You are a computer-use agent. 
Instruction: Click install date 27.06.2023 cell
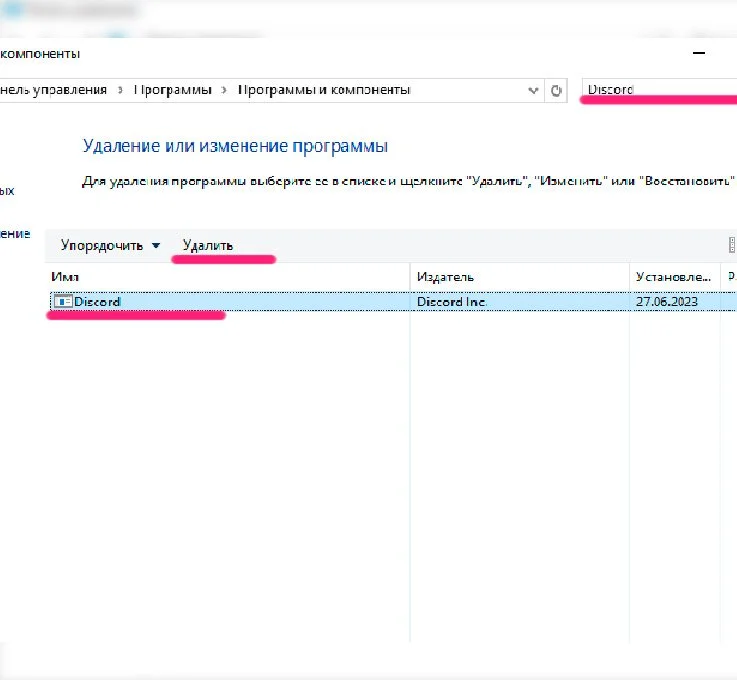pos(666,302)
